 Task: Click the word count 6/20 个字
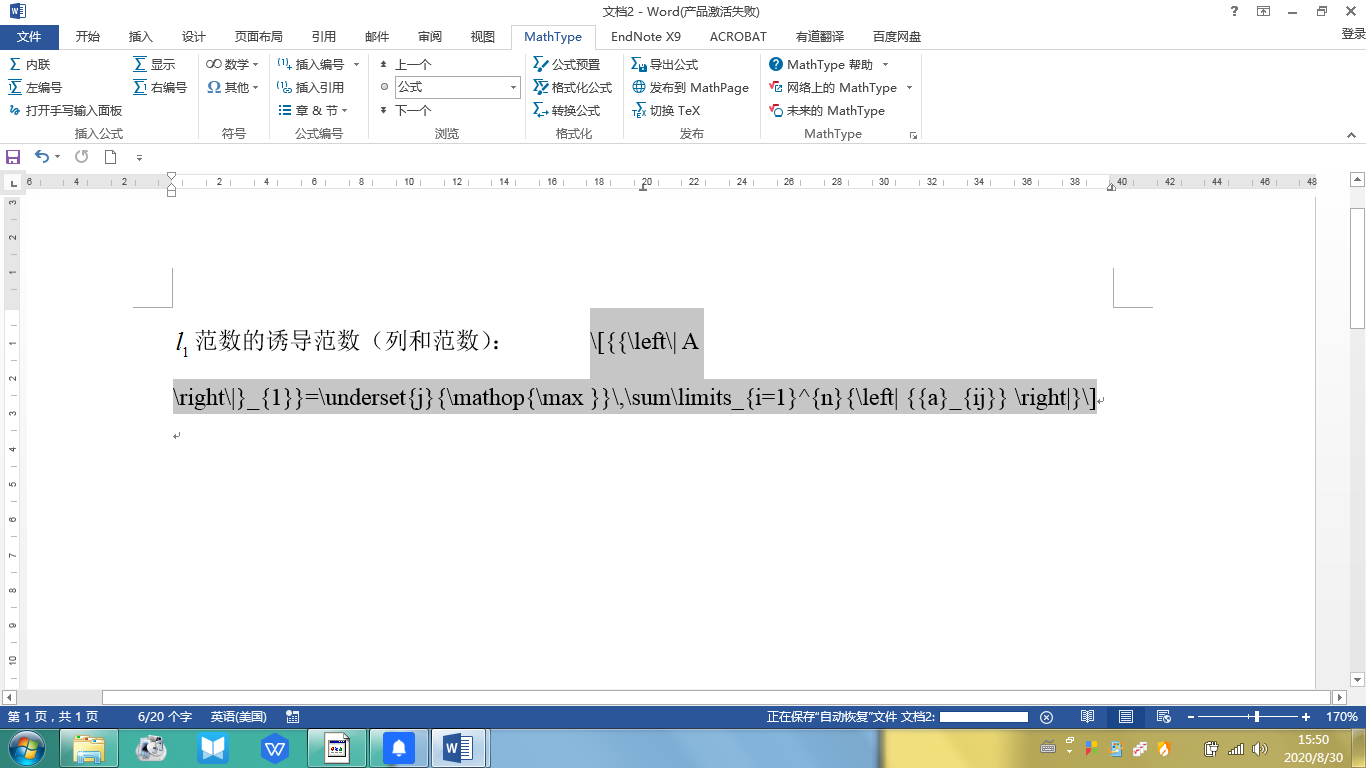click(165, 717)
